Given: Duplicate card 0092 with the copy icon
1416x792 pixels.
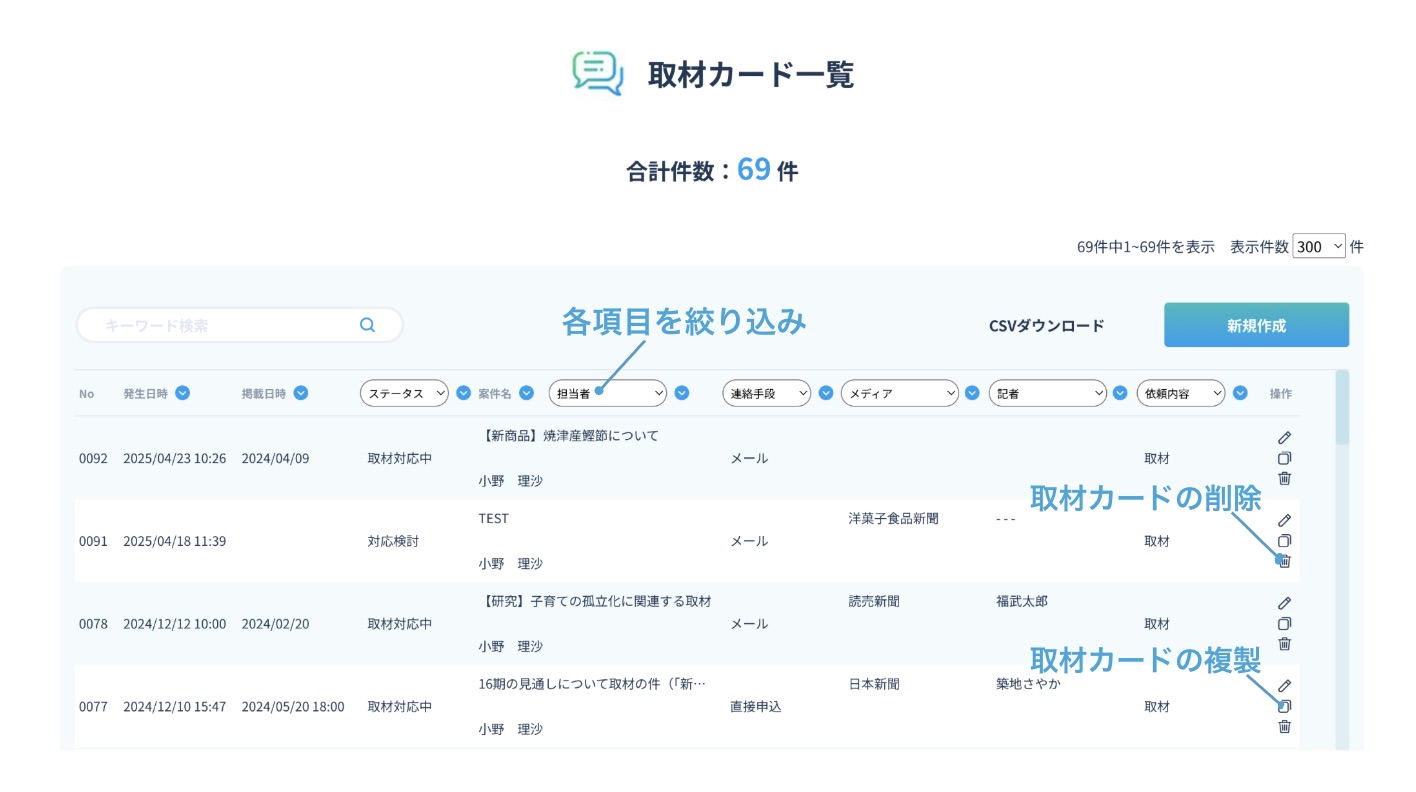Looking at the screenshot, I should (1285, 458).
